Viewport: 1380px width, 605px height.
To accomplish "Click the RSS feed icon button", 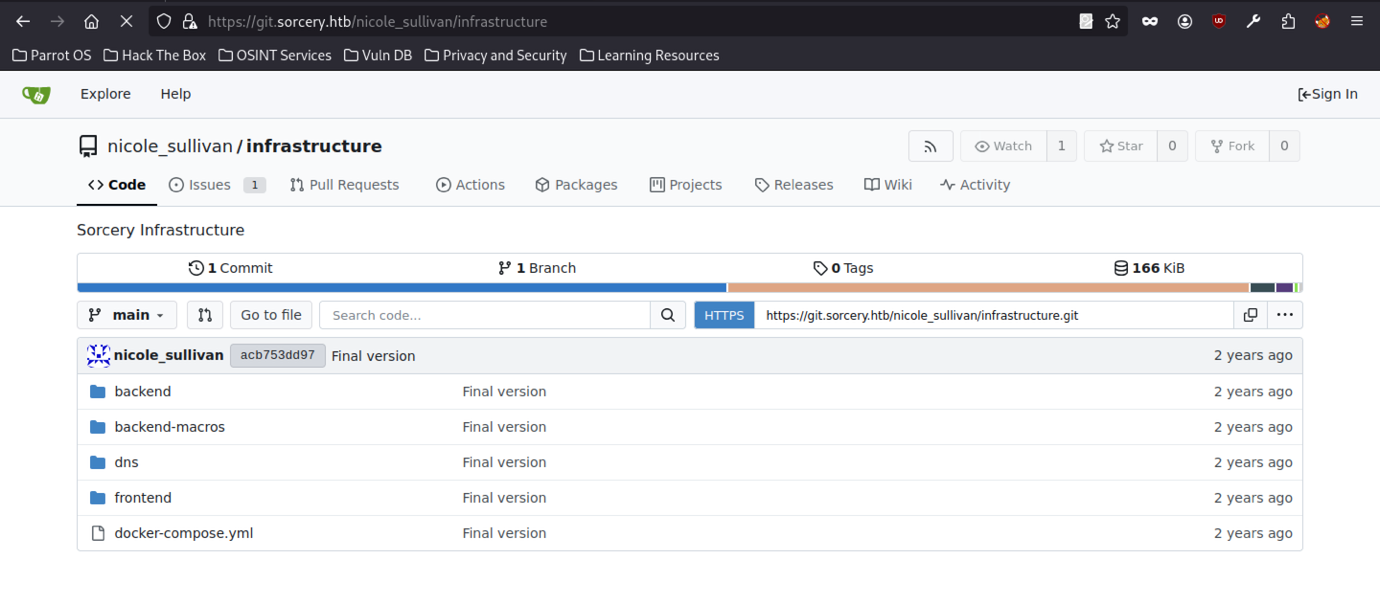I will tap(930, 146).
